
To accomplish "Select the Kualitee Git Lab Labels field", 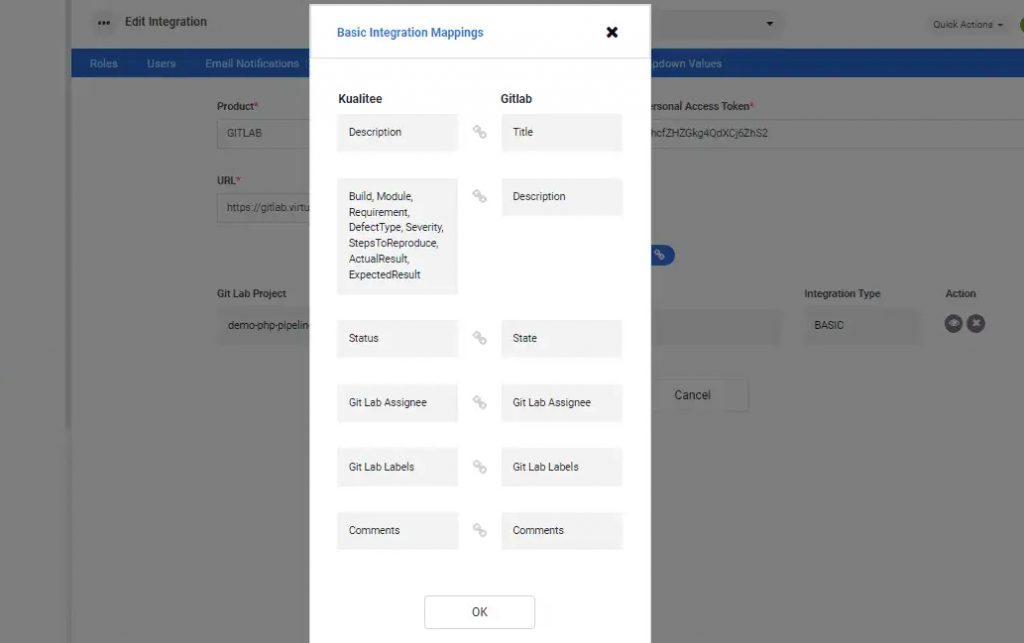I will tap(397, 467).
